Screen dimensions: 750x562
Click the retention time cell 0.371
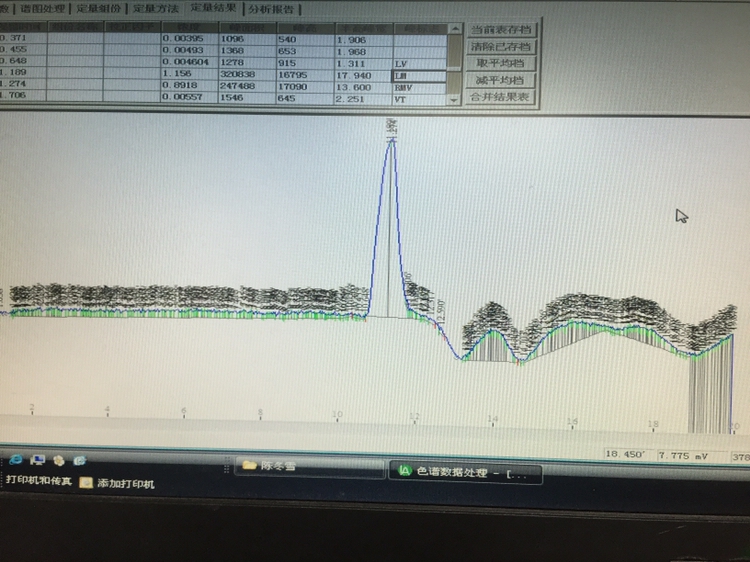coord(22,37)
